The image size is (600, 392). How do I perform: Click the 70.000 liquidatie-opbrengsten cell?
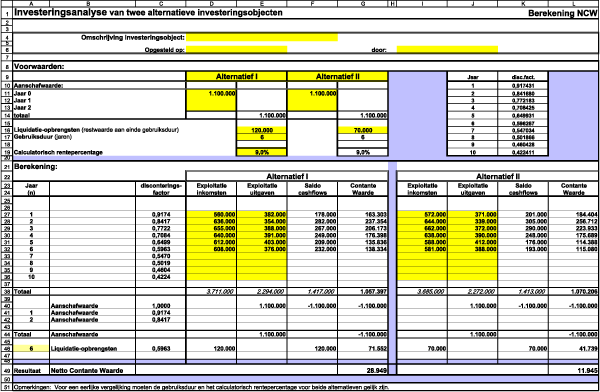tap(363, 130)
